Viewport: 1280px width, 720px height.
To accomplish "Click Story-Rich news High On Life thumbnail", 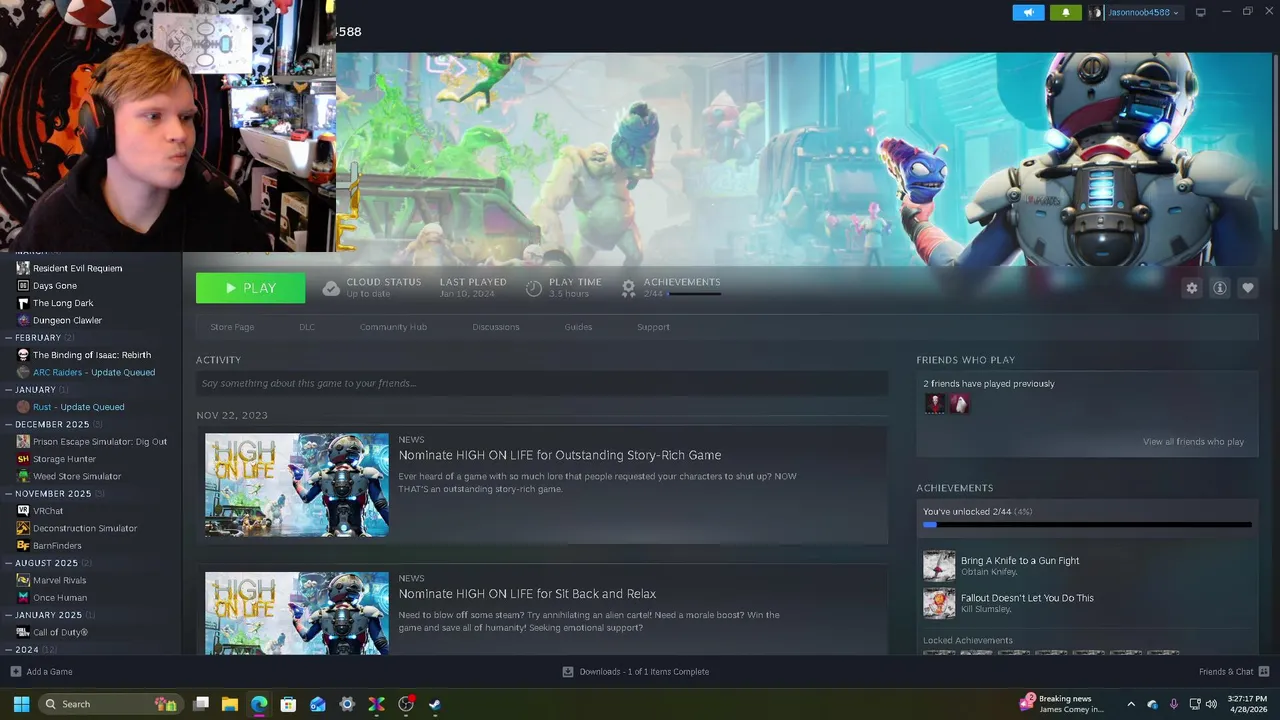I will (297, 485).
